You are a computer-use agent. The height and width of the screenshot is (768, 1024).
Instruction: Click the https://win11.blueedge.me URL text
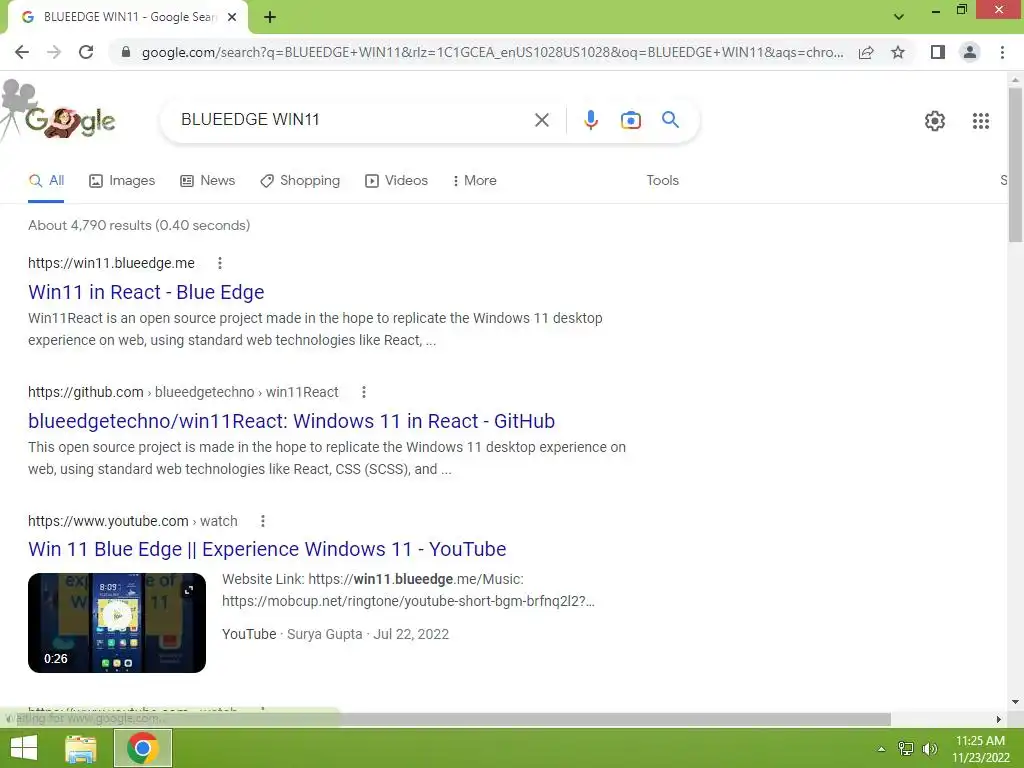click(111, 263)
